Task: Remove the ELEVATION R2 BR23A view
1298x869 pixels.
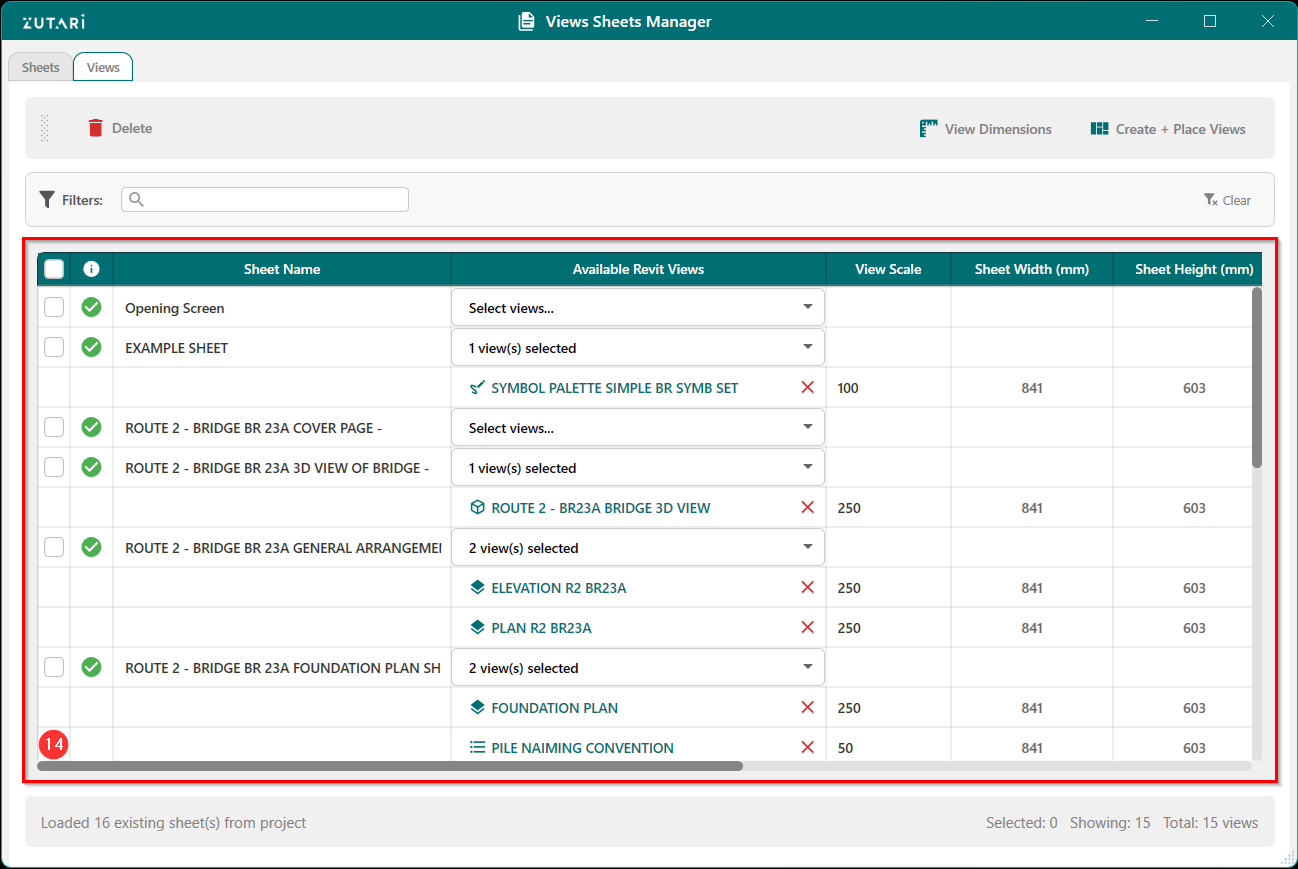Action: pyautogui.click(x=807, y=588)
